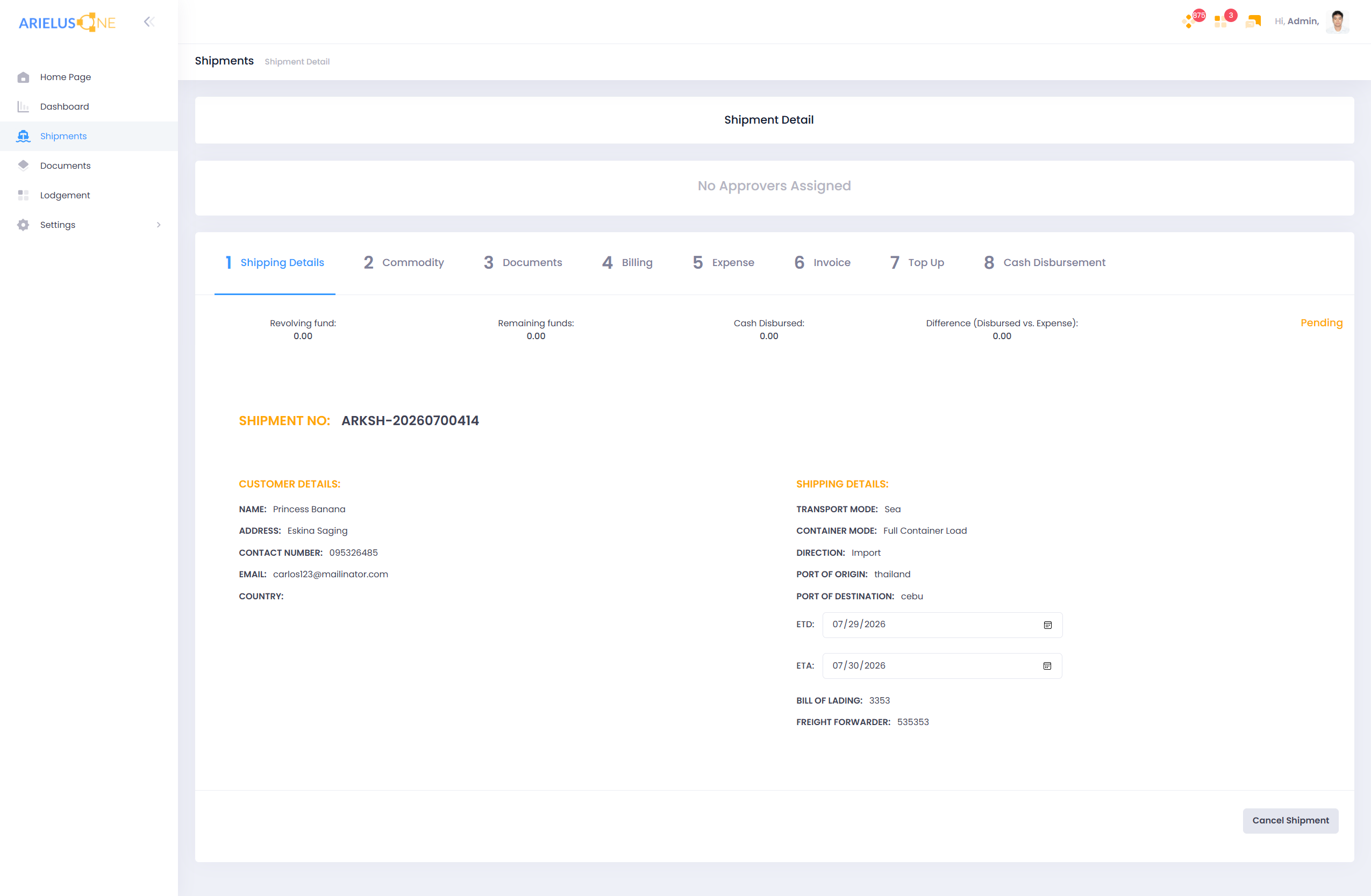Open Home Page in sidebar

[x=89, y=77]
